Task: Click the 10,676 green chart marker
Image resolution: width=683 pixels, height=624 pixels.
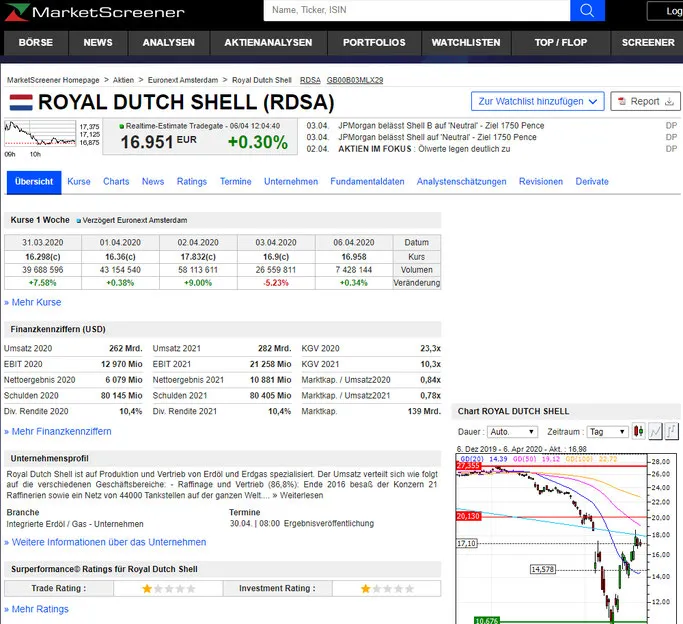Action: [x=487, y=621]
